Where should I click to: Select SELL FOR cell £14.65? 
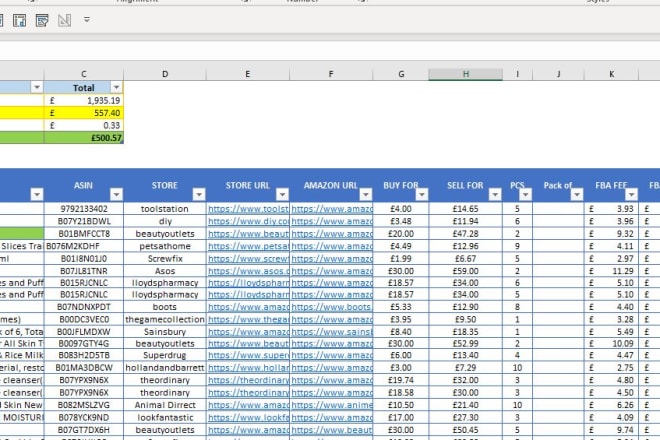[x=466, y=209]
